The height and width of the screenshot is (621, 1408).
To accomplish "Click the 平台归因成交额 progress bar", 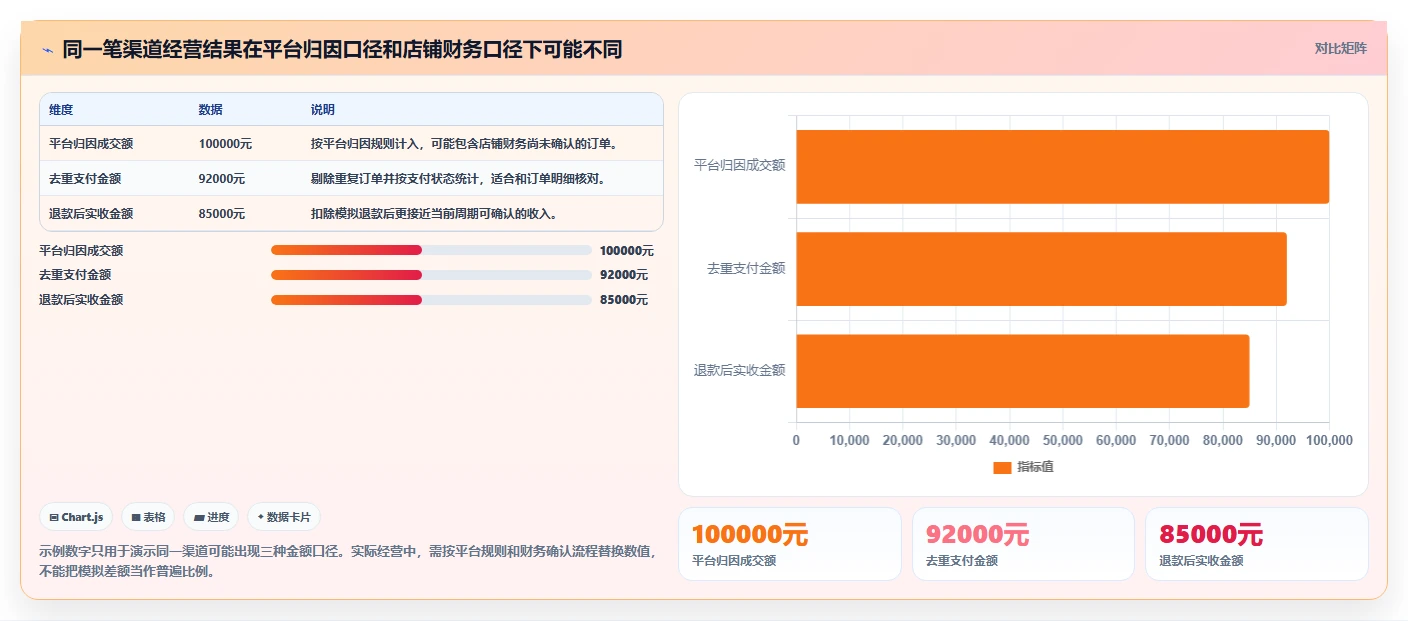I will point(431,250).
